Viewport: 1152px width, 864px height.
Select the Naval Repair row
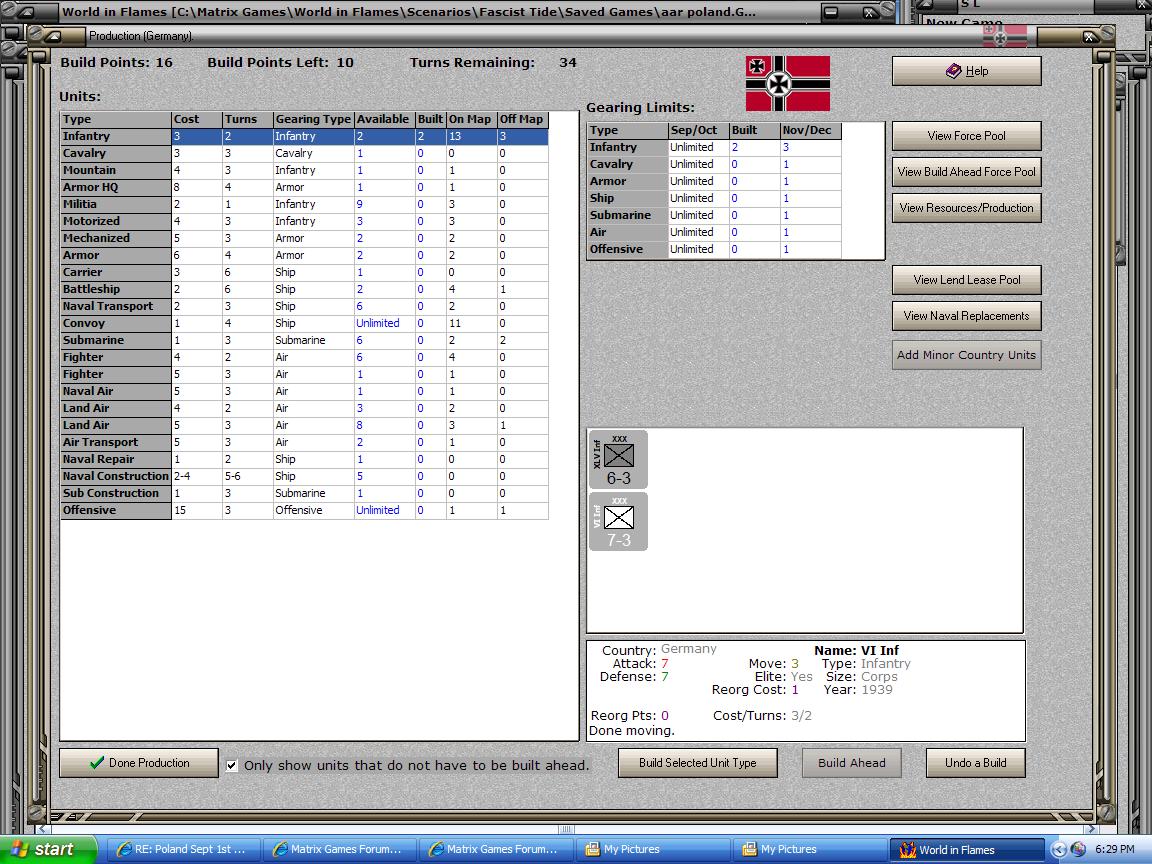click(304, 458)
